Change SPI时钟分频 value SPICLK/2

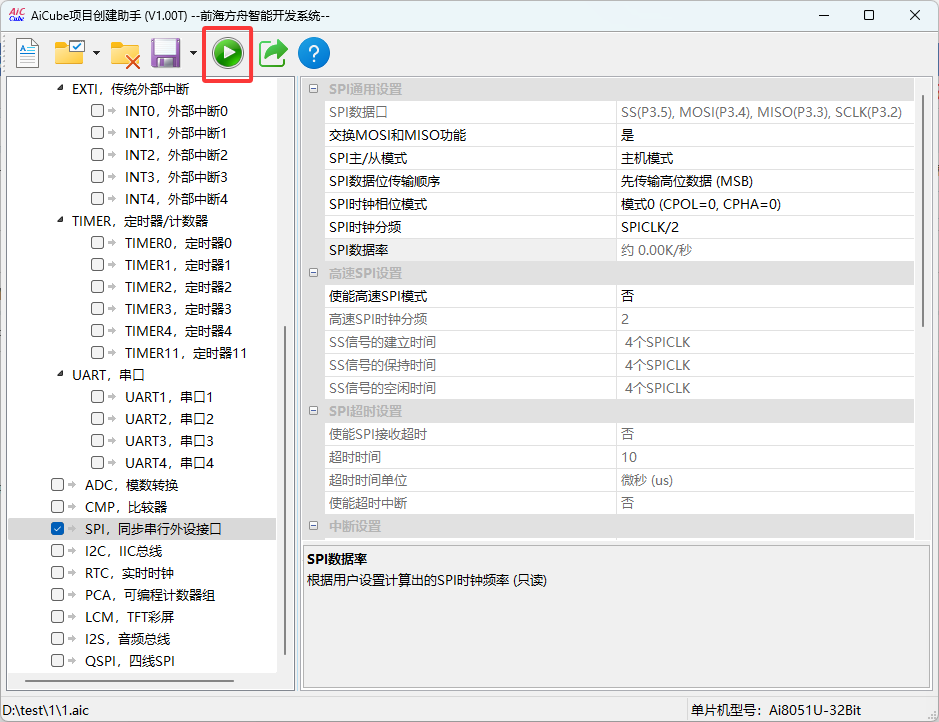[765, 227]
